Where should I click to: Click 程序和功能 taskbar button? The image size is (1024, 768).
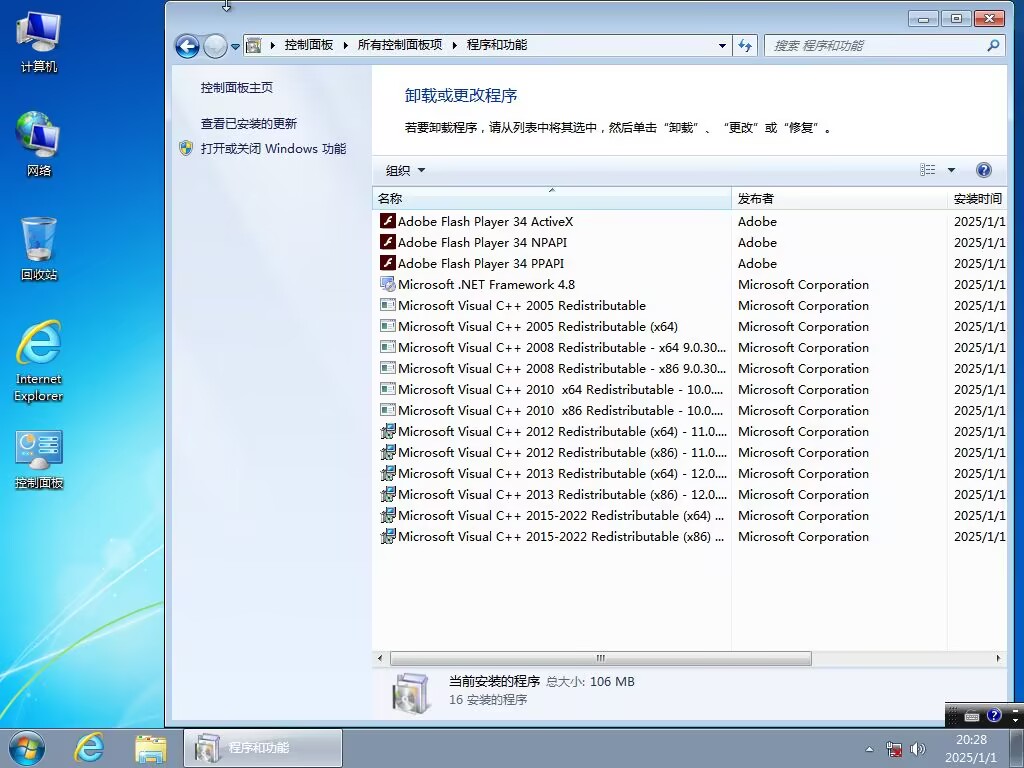263,748
